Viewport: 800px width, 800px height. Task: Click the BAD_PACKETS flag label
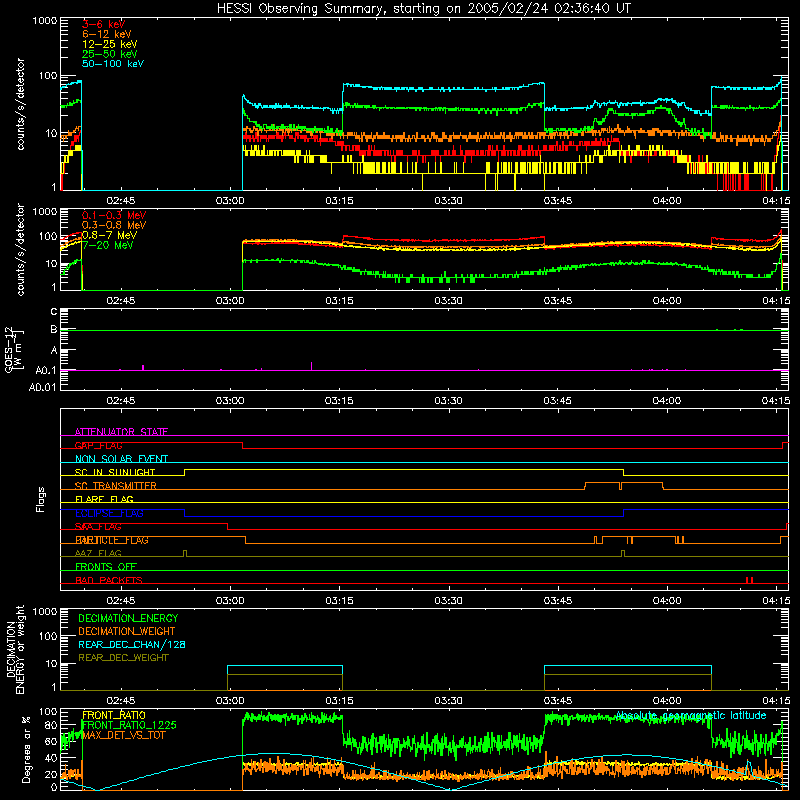(x=109, y=580)
